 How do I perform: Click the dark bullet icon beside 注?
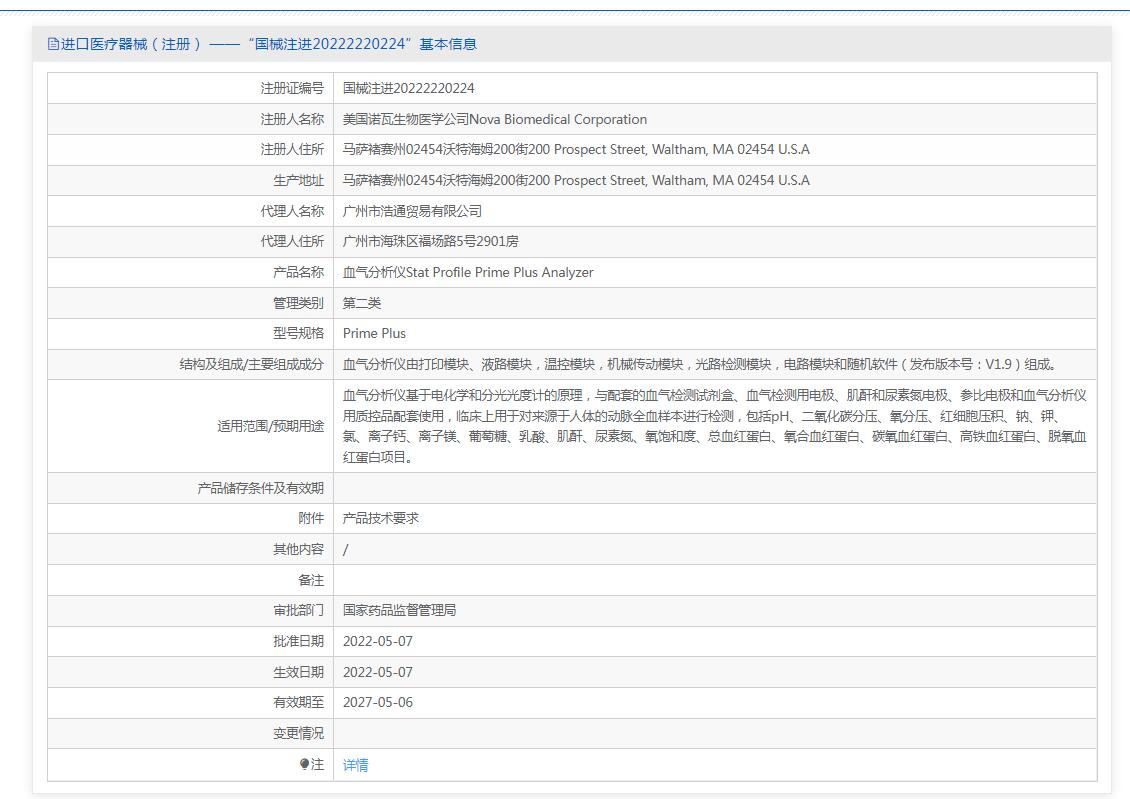tap(305, 764)
